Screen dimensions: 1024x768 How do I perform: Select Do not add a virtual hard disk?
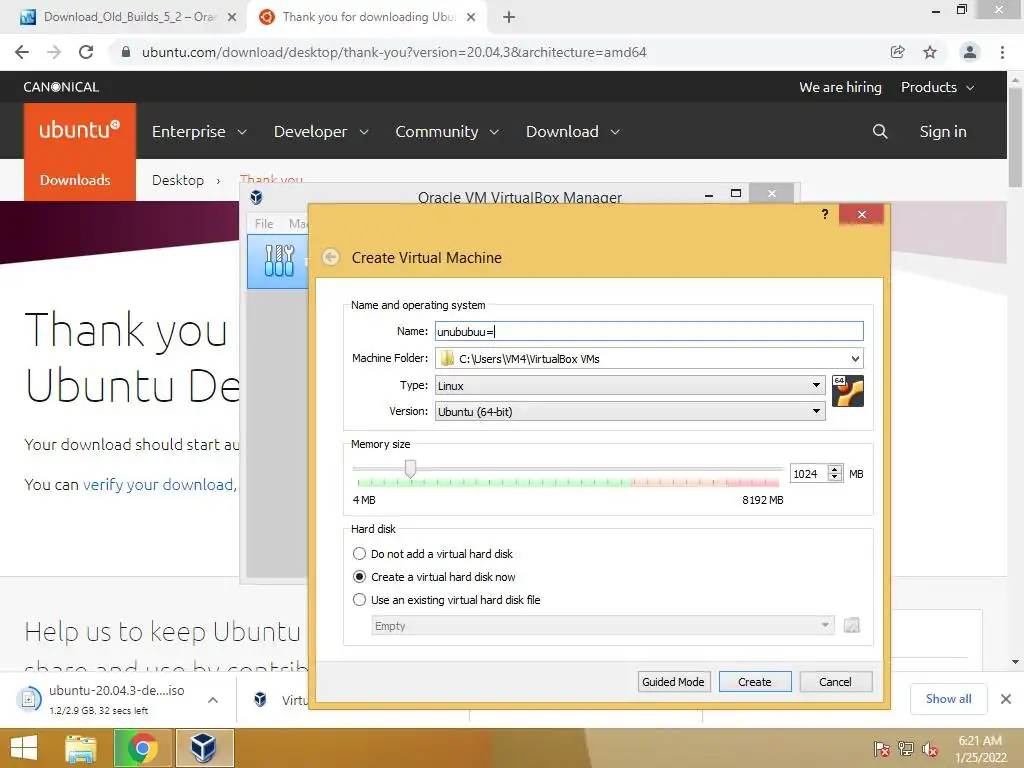tap(359, 554)
